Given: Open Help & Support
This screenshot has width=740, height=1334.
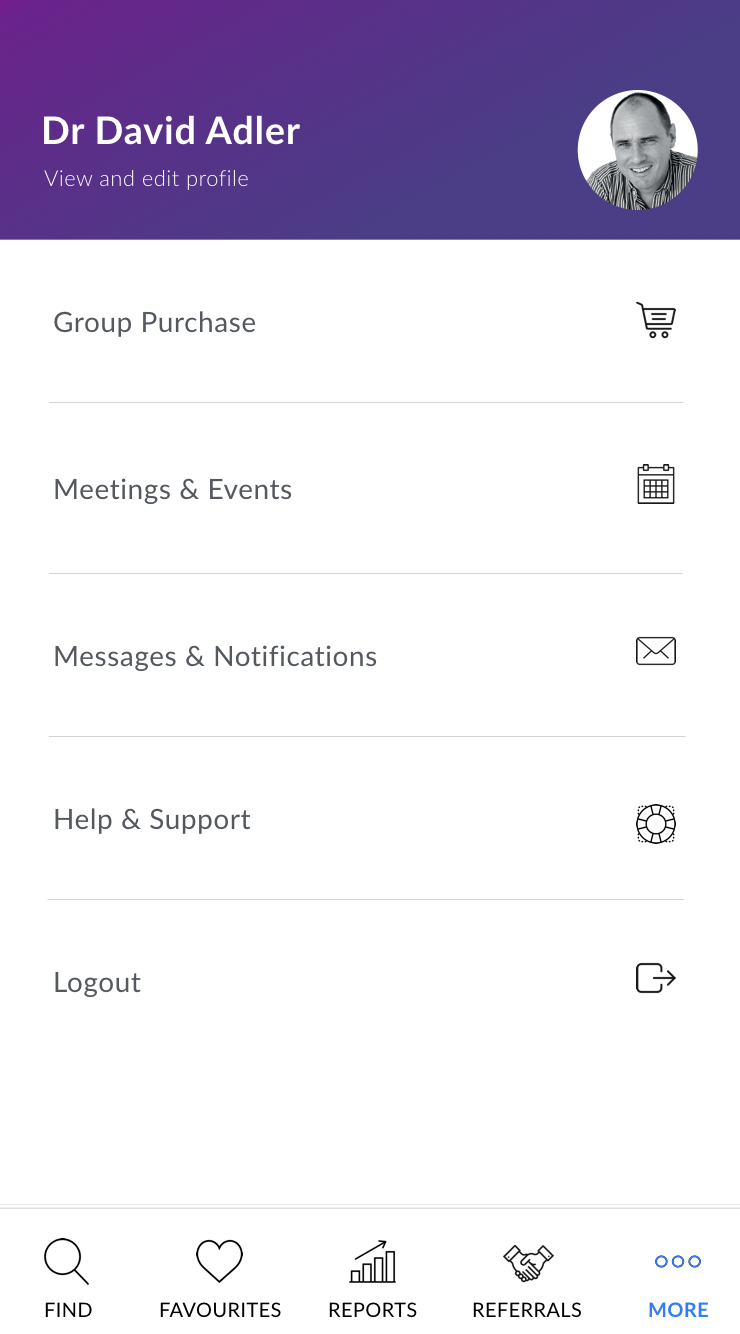Looking at the screenshot, I should (x=366, y=819).
